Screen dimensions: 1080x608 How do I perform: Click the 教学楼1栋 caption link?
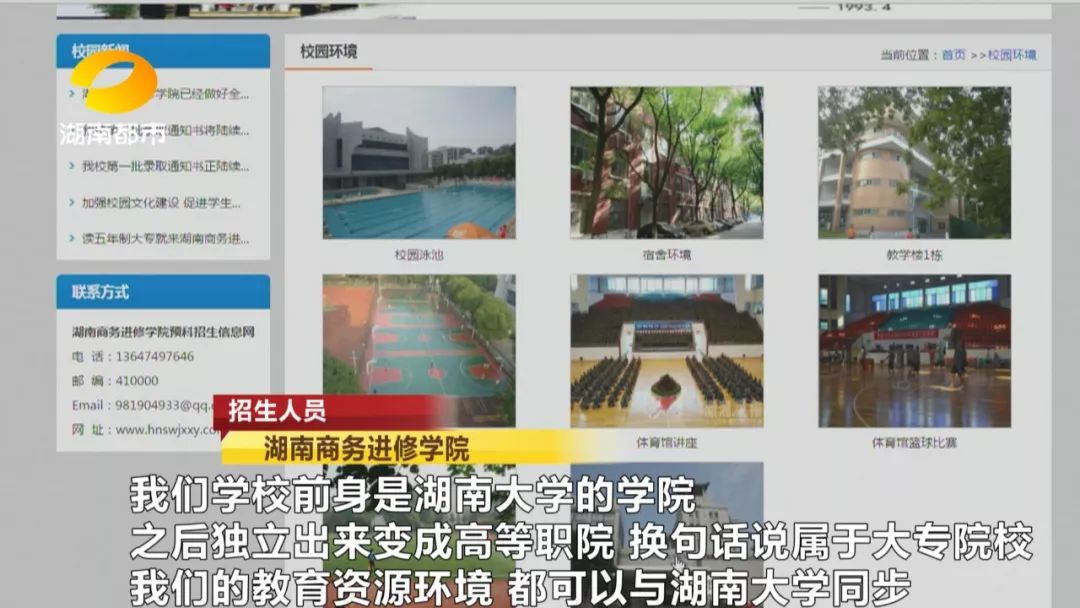[915, 255]
